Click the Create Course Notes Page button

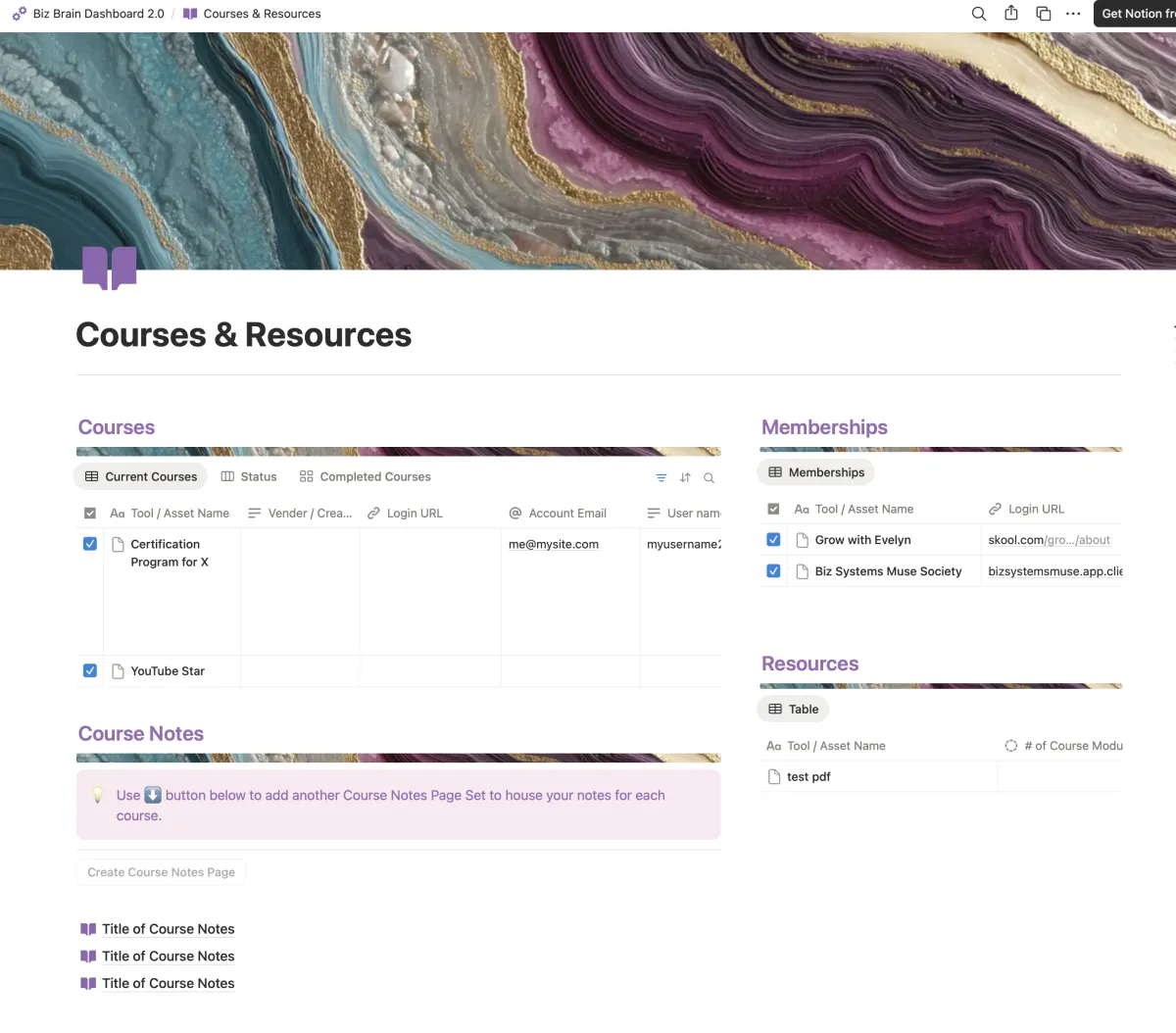pos(161,872)
